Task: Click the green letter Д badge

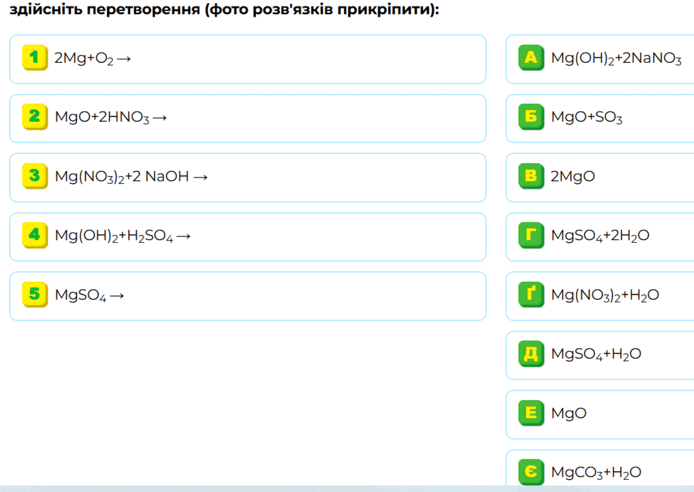Action: [x=531, y=354]
